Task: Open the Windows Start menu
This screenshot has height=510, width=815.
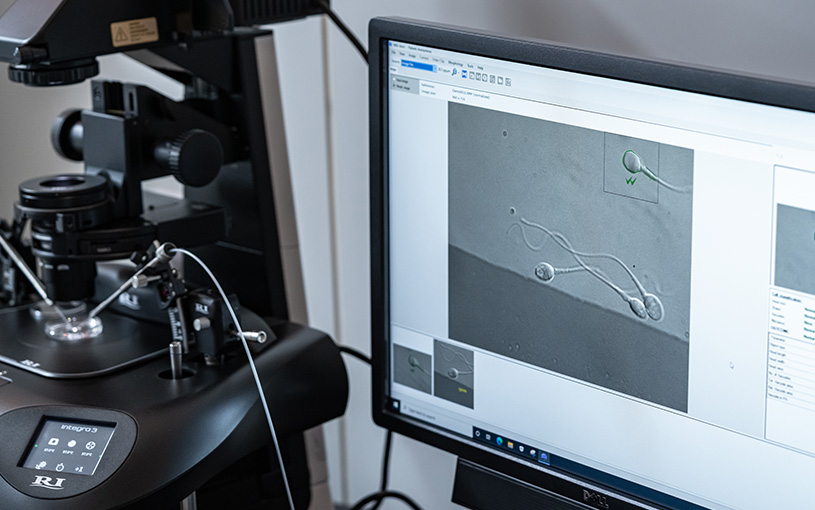Action: point(396,404)
